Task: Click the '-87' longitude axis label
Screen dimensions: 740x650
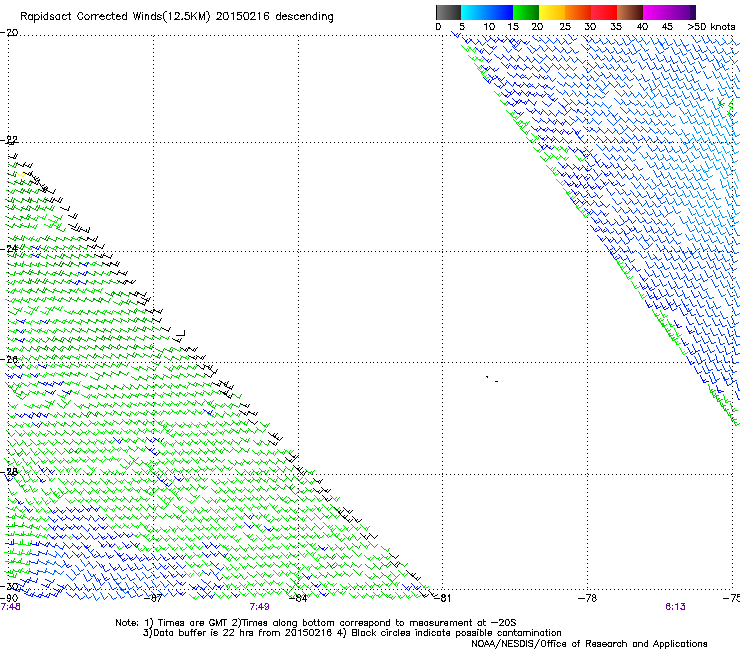Action: tap(153, 598)
